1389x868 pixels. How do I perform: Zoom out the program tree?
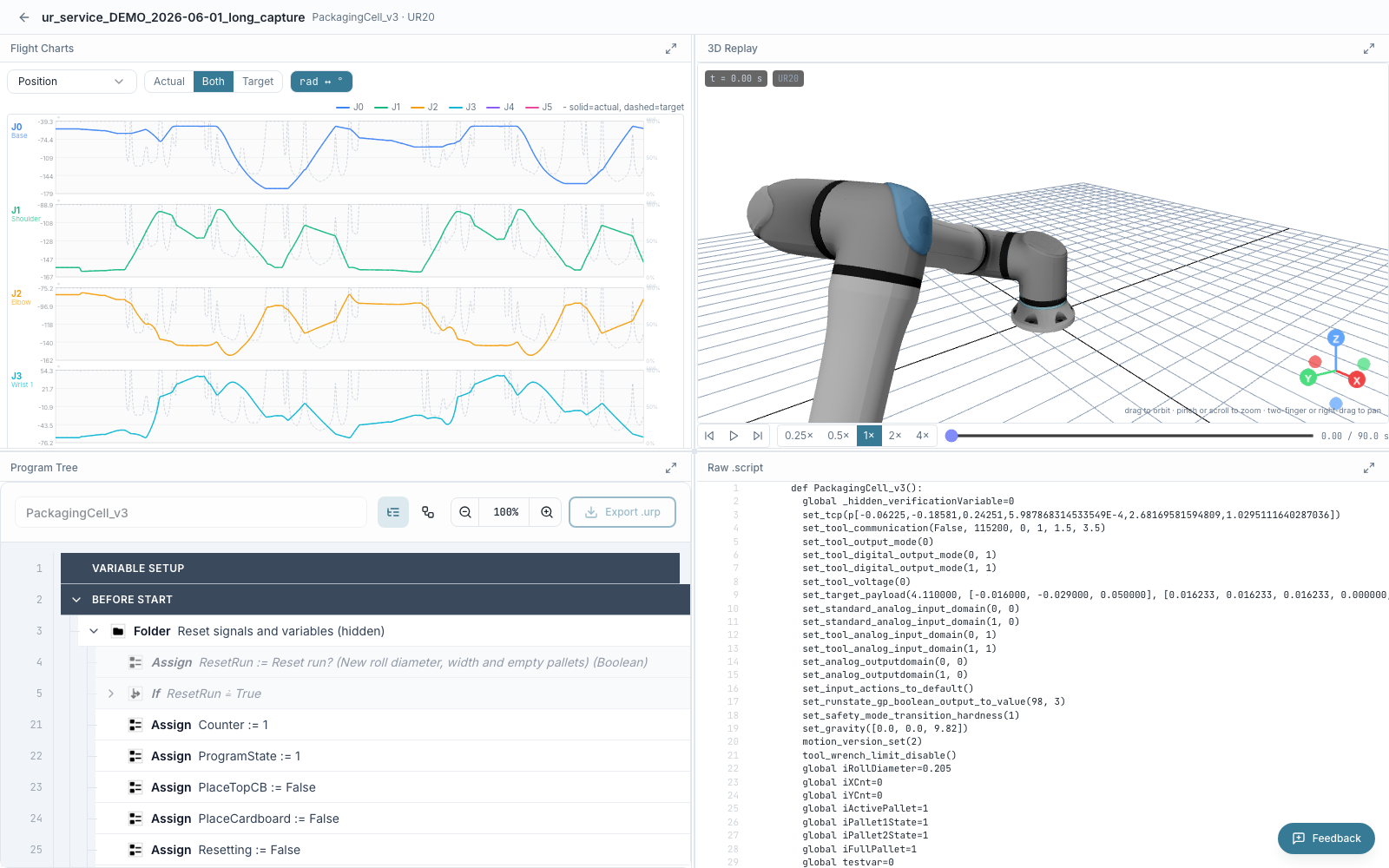pos(465,512)
